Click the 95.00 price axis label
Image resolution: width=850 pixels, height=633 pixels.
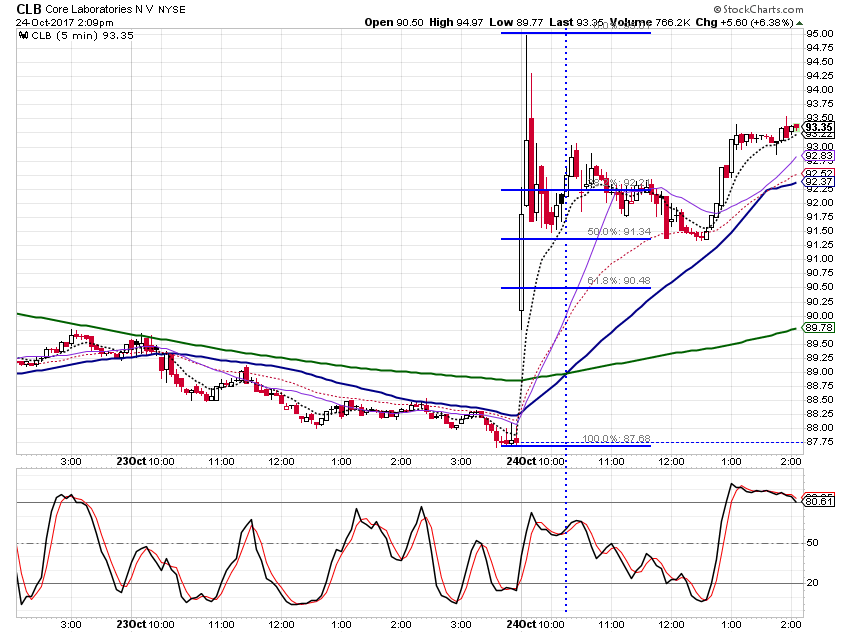[x=820, y=34]
